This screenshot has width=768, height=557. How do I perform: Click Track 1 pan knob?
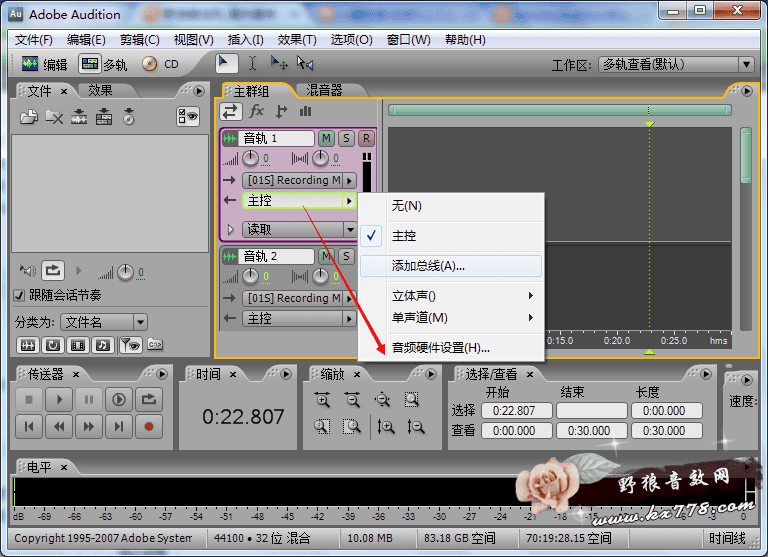[320, 158]
